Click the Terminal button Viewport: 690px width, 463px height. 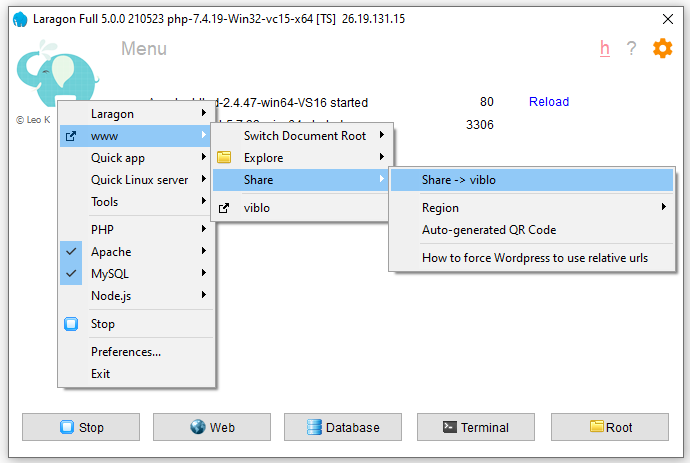[x=476, y=427]
